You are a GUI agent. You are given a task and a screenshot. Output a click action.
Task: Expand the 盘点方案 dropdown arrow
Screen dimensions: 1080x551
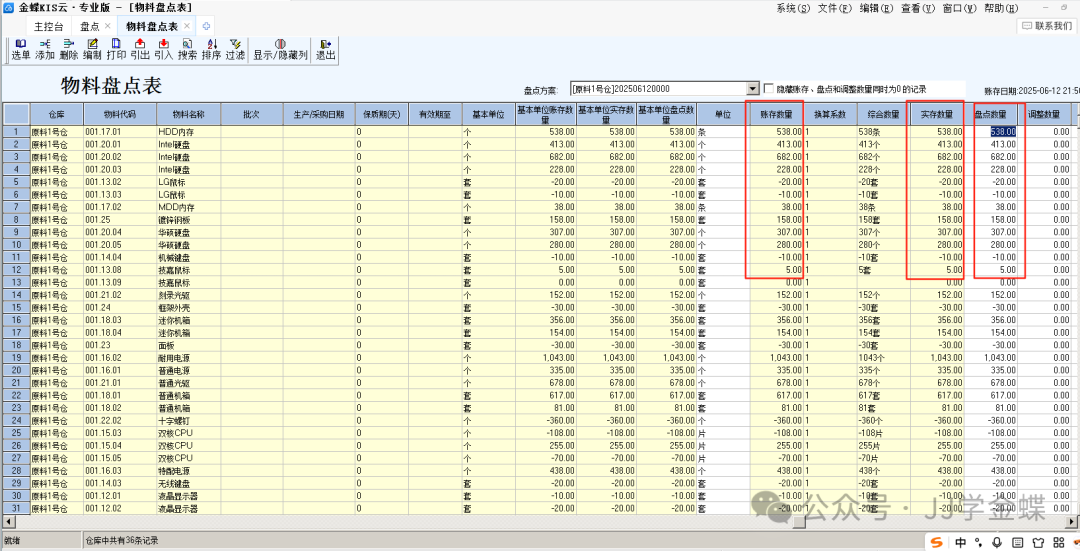point(752,88)
